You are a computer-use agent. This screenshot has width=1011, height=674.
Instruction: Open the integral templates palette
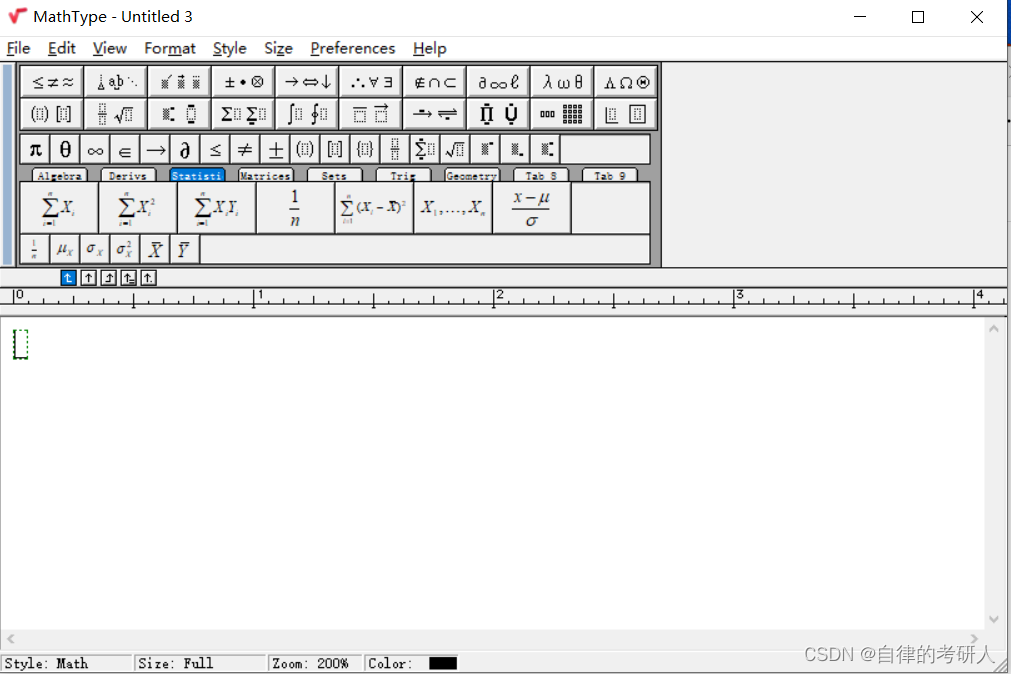[x=307, y=114]
